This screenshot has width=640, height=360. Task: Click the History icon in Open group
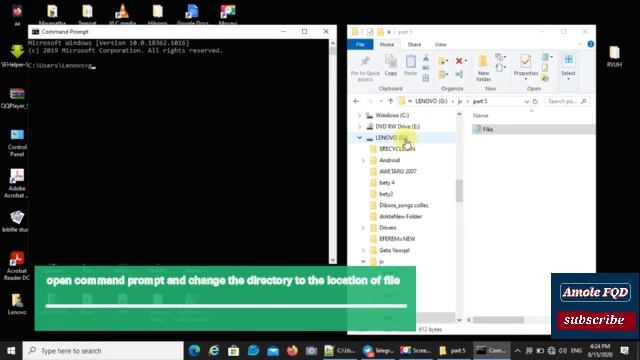(545, 78)
